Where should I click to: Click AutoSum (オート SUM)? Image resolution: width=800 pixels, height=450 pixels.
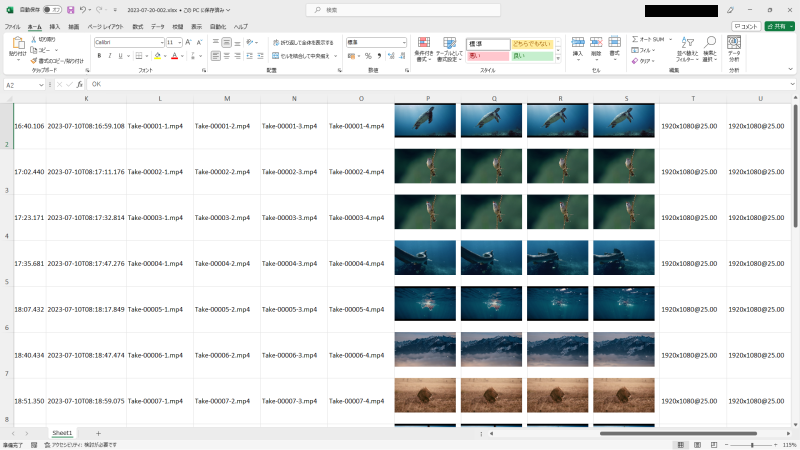point(648,39)
